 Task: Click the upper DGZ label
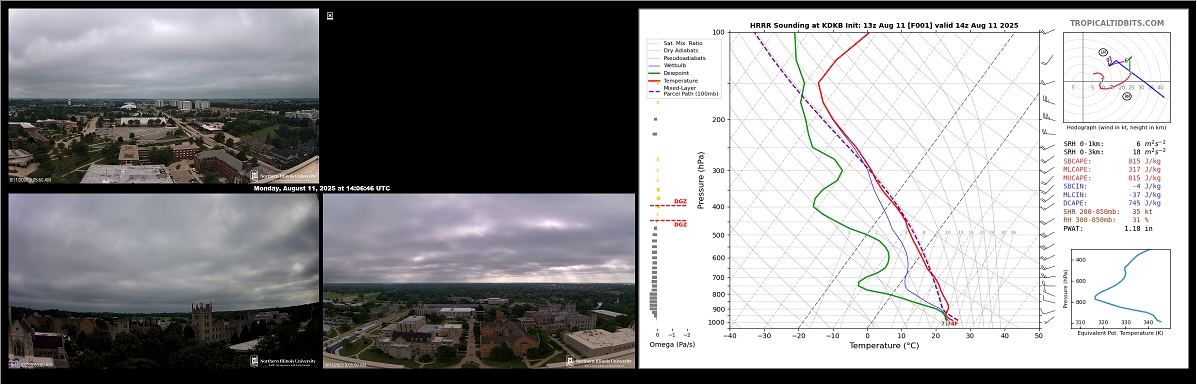click(680, 202)
